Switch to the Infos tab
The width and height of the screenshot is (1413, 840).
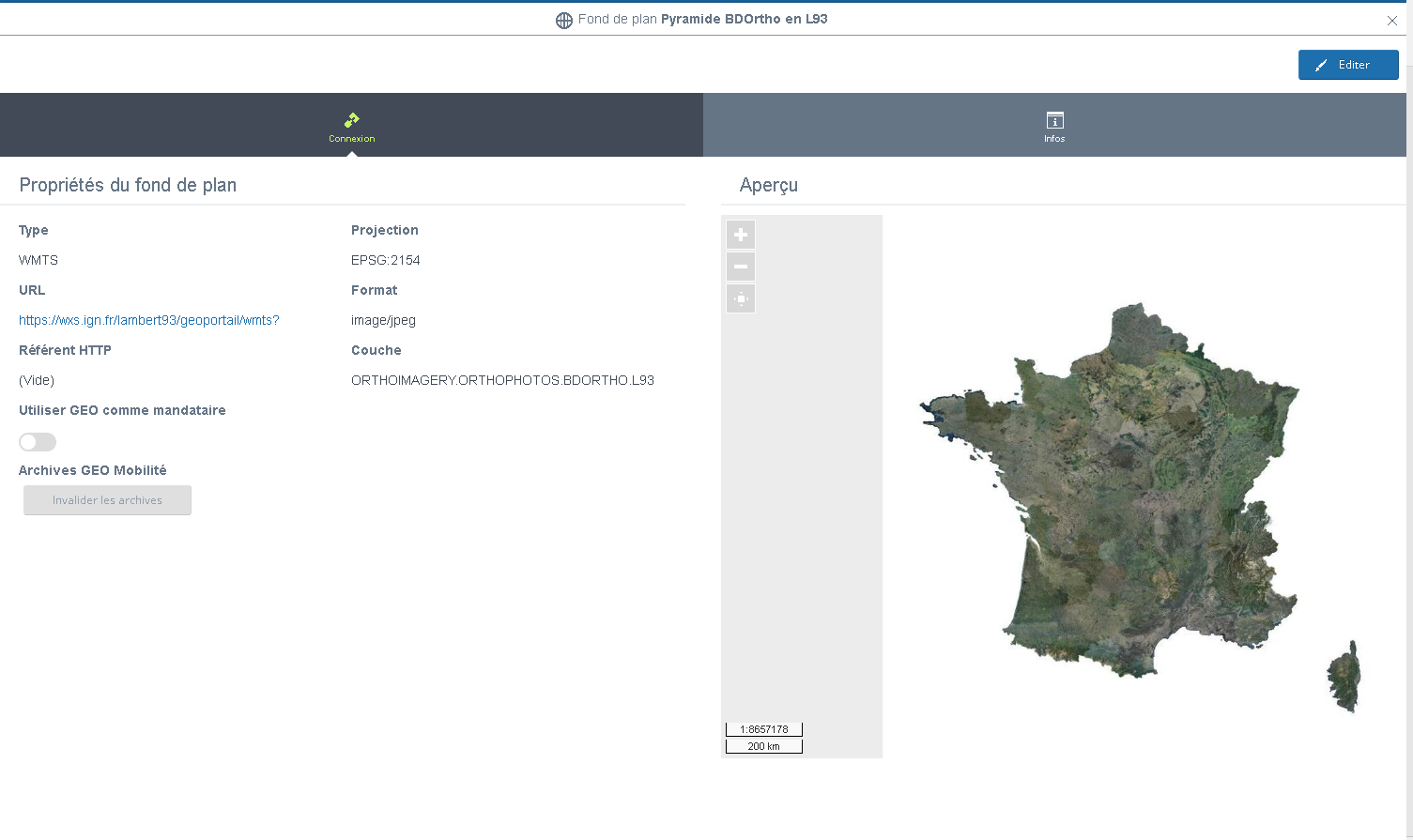[x=1054, y=126]
